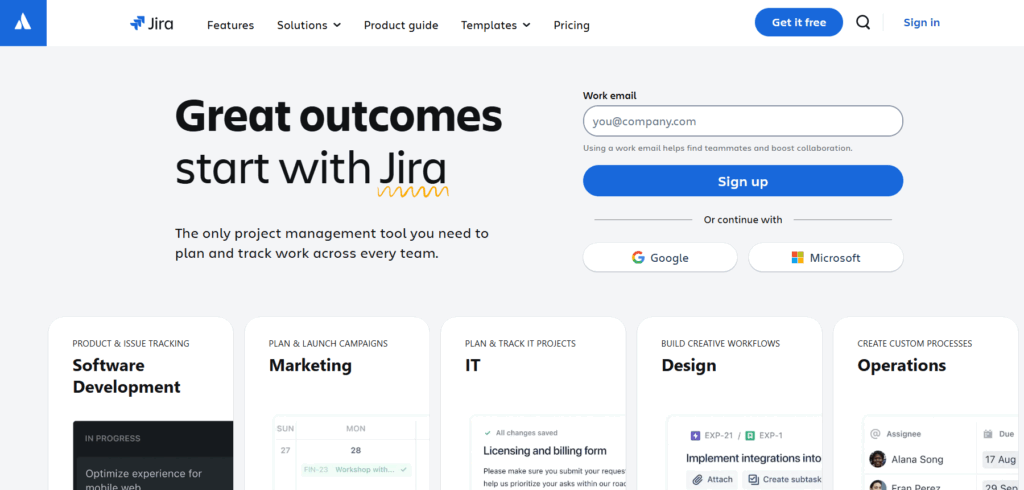Continue with Microsoft account
Screen dimensions: 1024x490
pos(825,257)
